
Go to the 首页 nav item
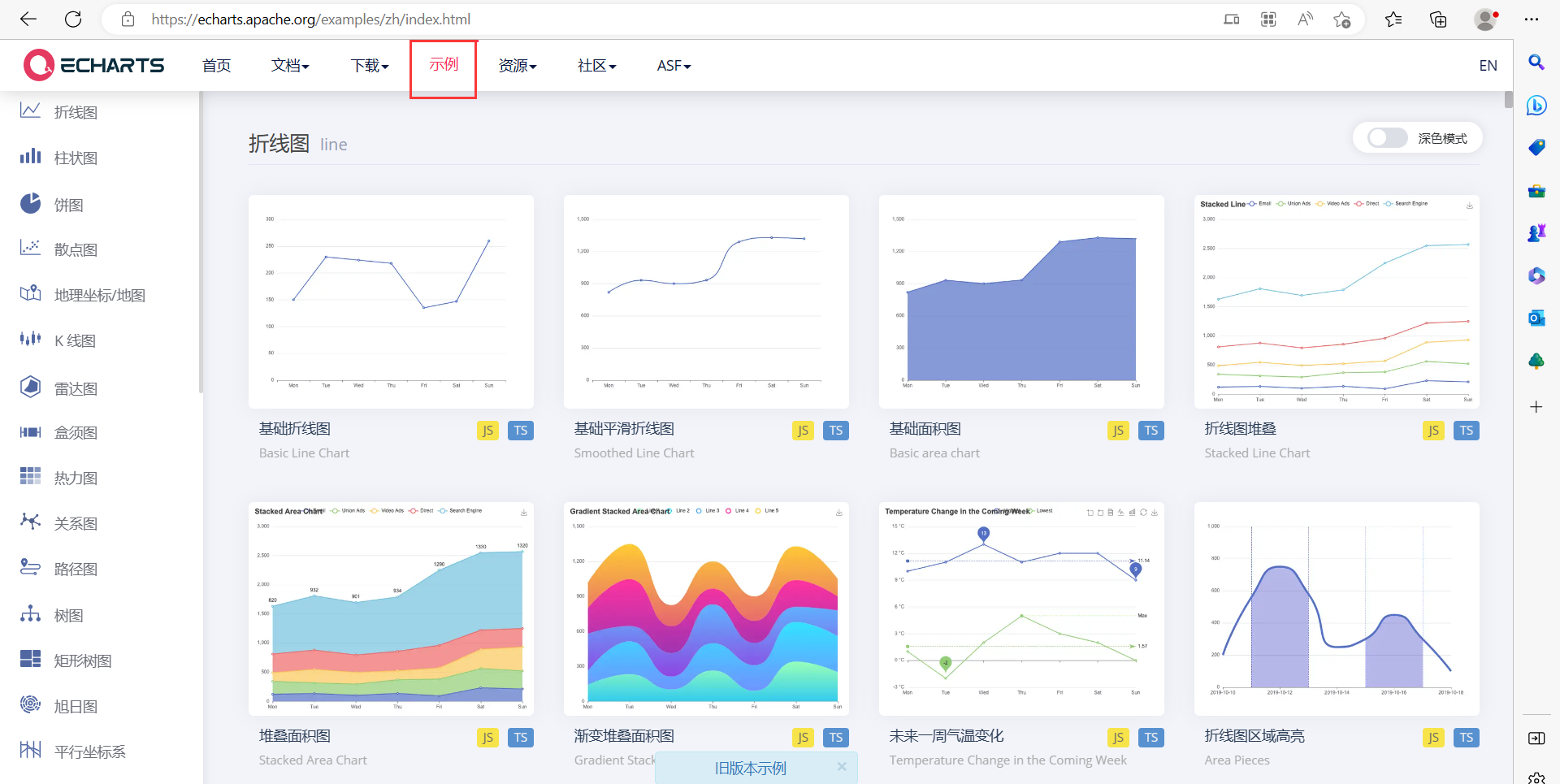pyautogui.click(x=217, y=66)
